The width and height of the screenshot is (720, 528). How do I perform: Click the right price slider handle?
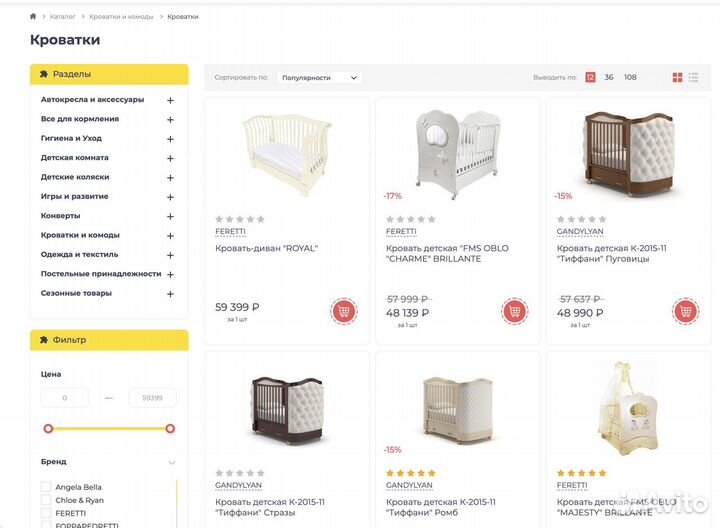point(170,428)
